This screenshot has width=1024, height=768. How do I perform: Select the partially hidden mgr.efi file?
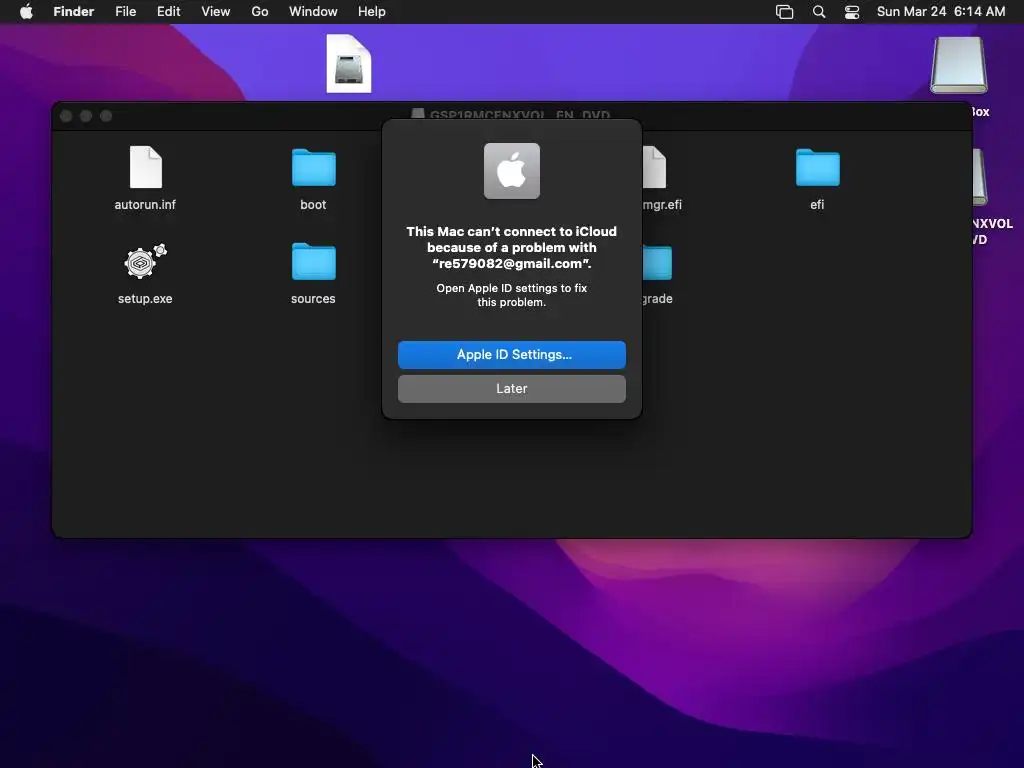[655, 167]
